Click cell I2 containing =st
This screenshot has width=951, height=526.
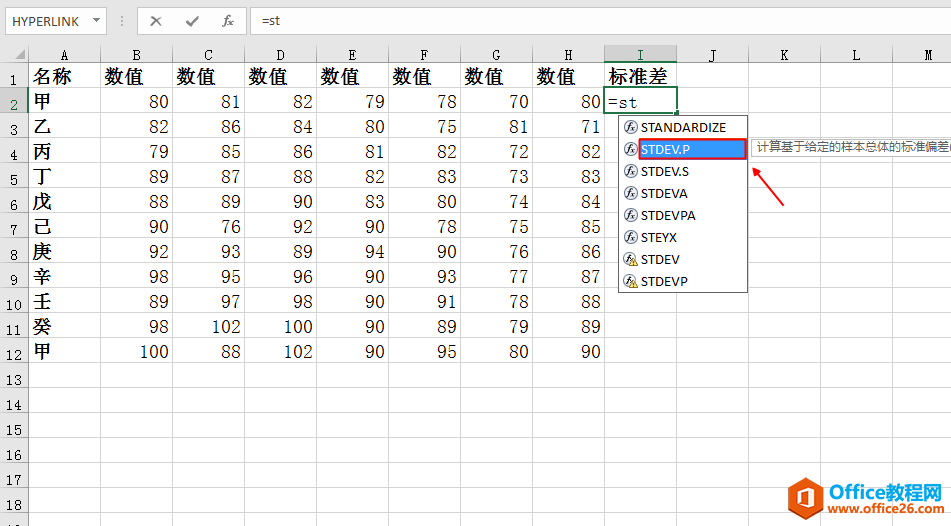click(640, 101)
